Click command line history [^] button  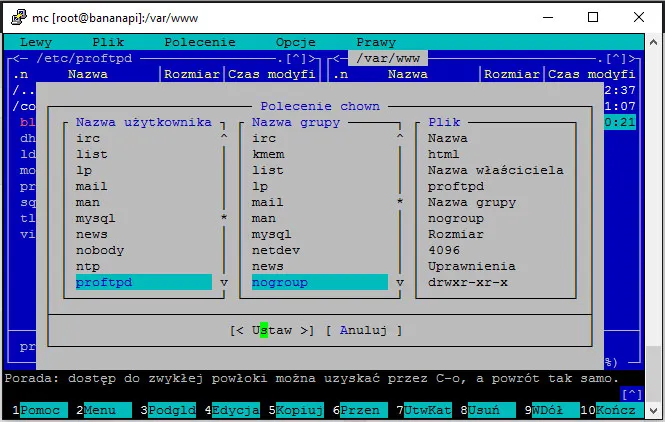pyautogui.click(x=631, y=394)
